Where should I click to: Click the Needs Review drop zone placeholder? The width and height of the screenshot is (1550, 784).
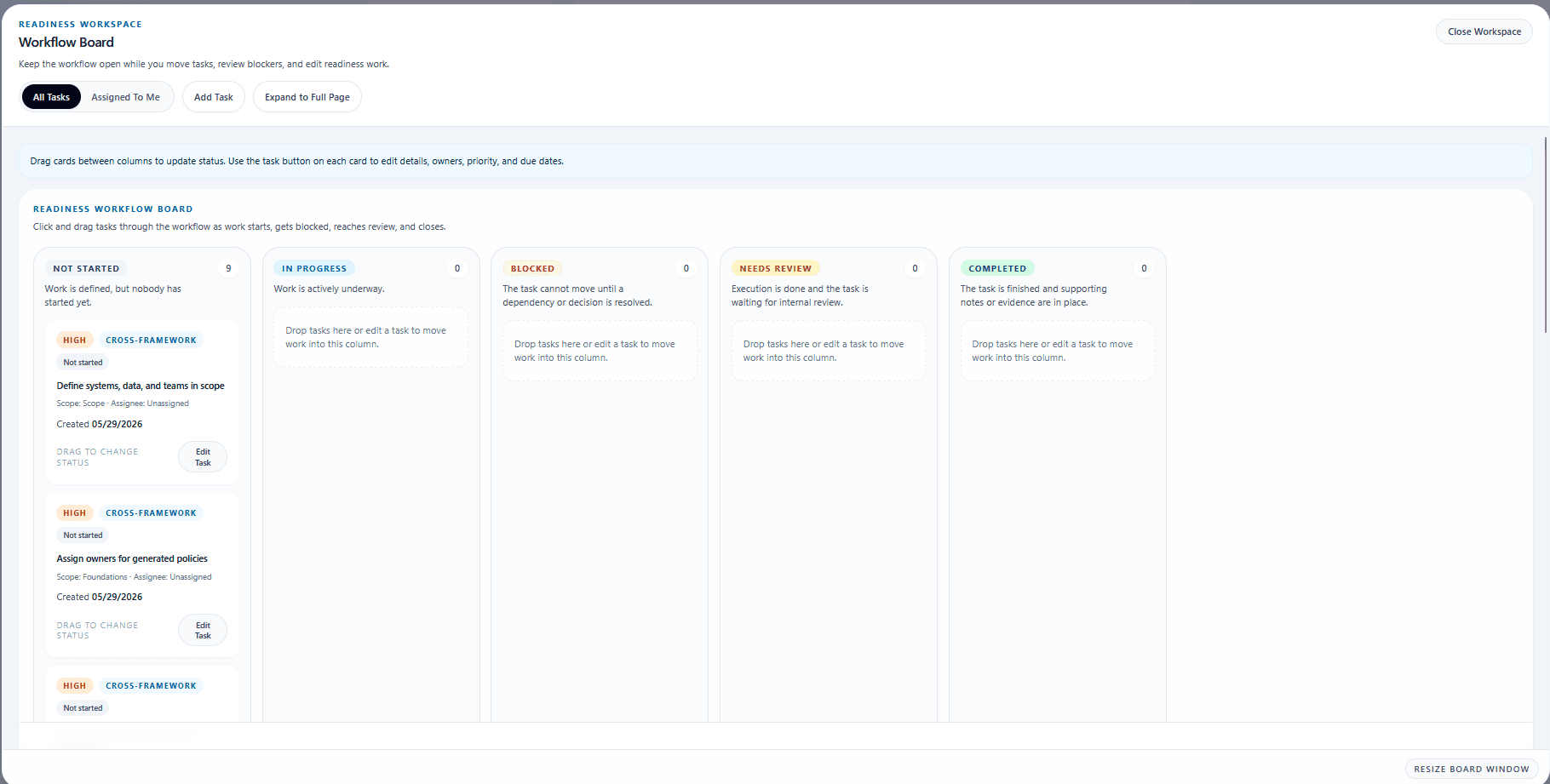pyautogui.click(x=829, y=351)
